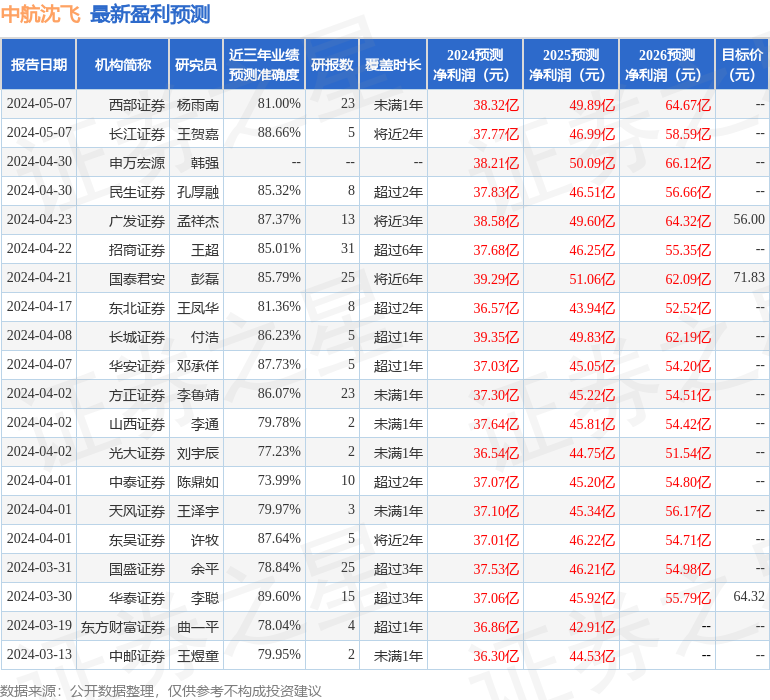Viewport: 770px width, 700px height.
Task: Click 2025 profit forecast 51.06亿
Action: pos(592,279)
